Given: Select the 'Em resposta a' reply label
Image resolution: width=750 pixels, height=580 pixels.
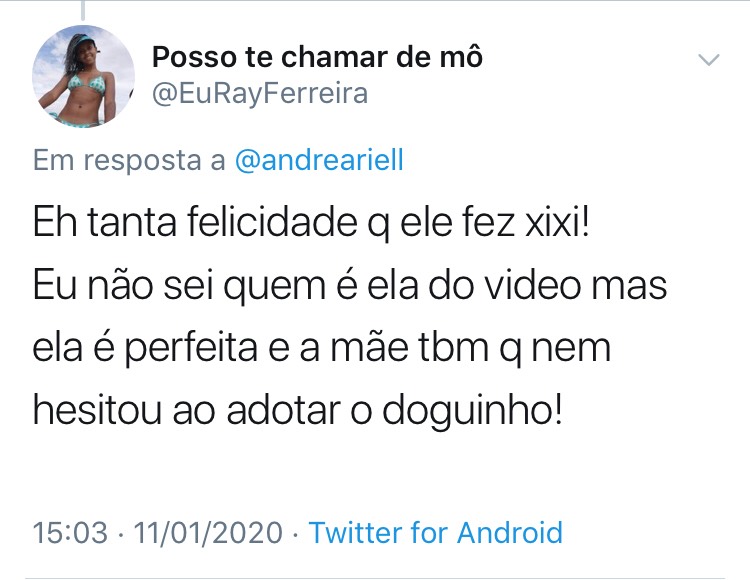Looking at the screenshot, I should click(129, 160).
